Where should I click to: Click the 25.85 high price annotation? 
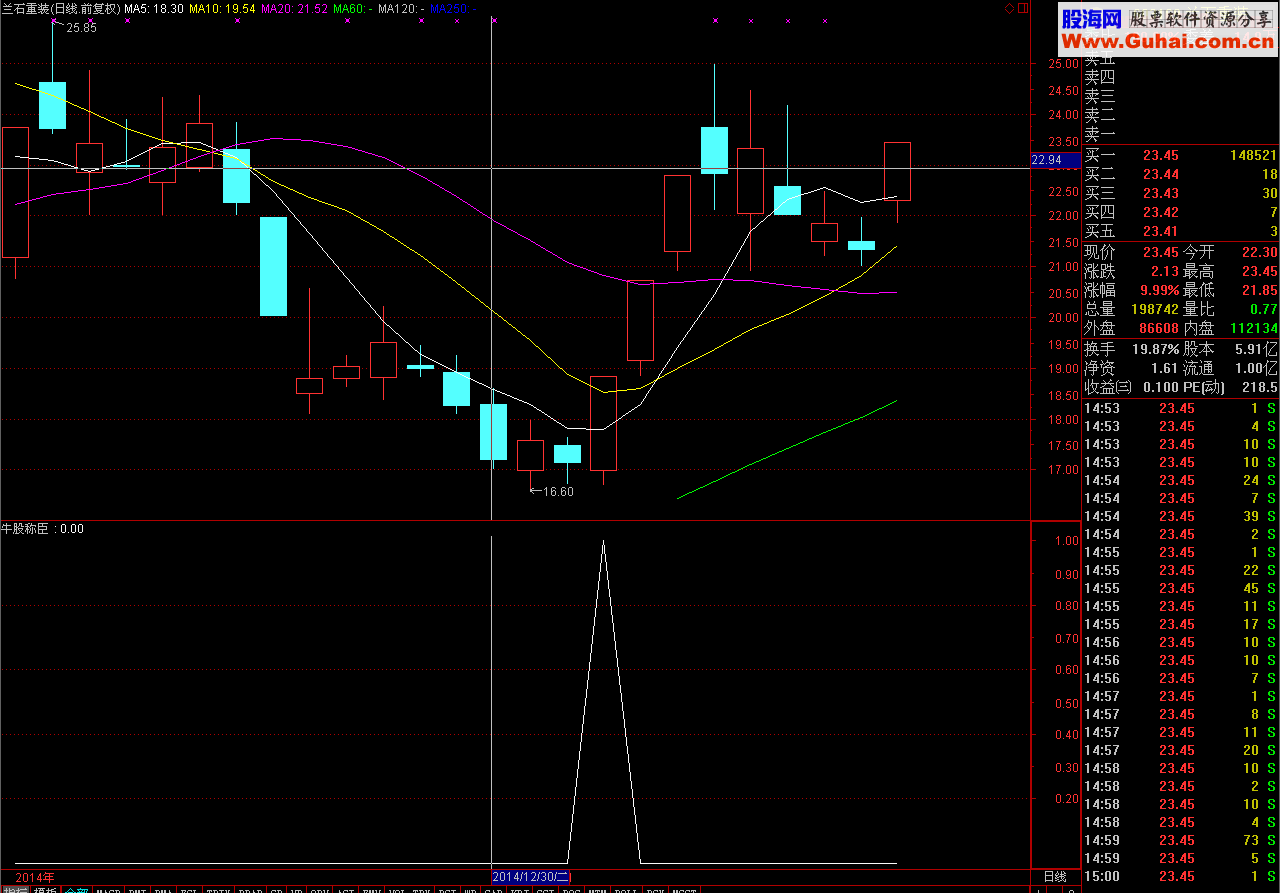(81, 28)
